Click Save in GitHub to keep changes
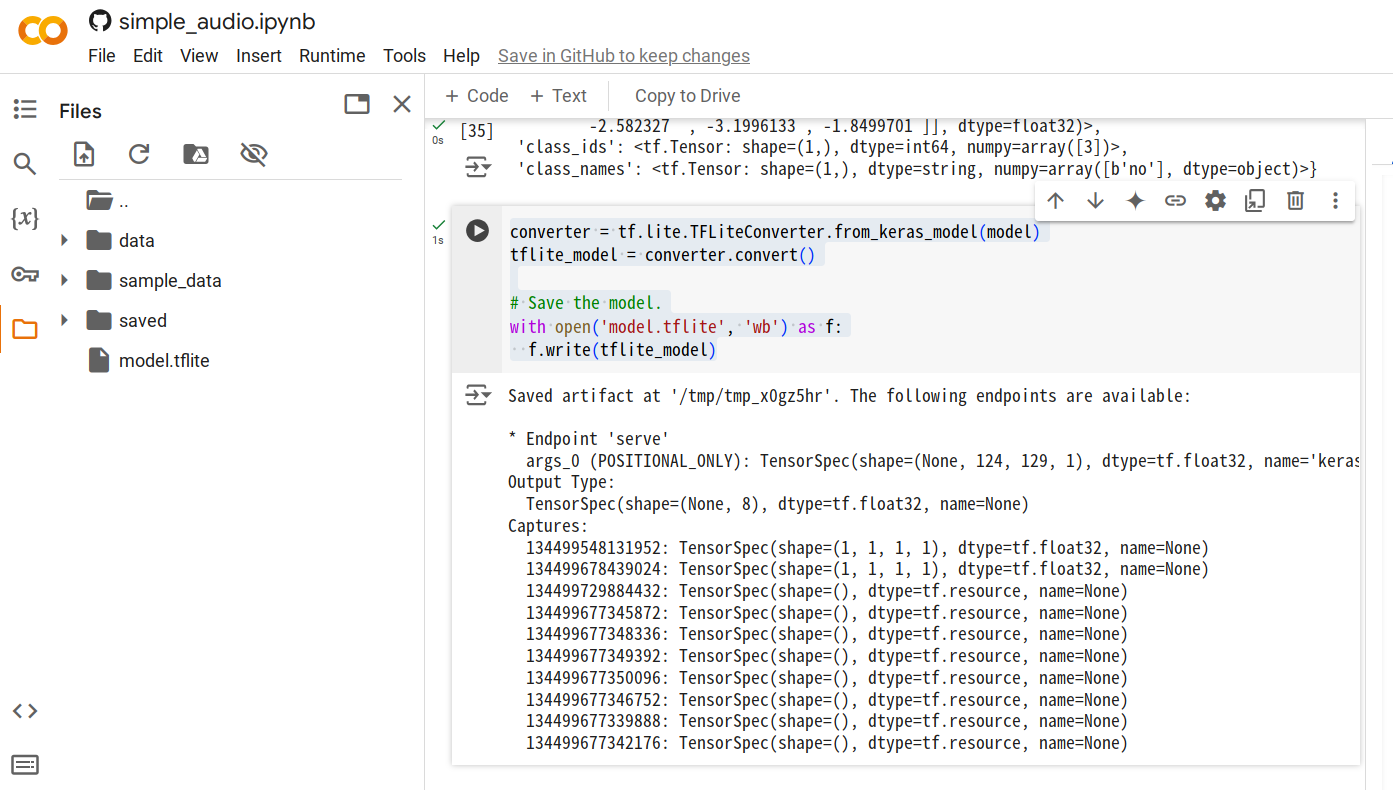The height and width of the screenshot is (790, 1393). [624, 56]
